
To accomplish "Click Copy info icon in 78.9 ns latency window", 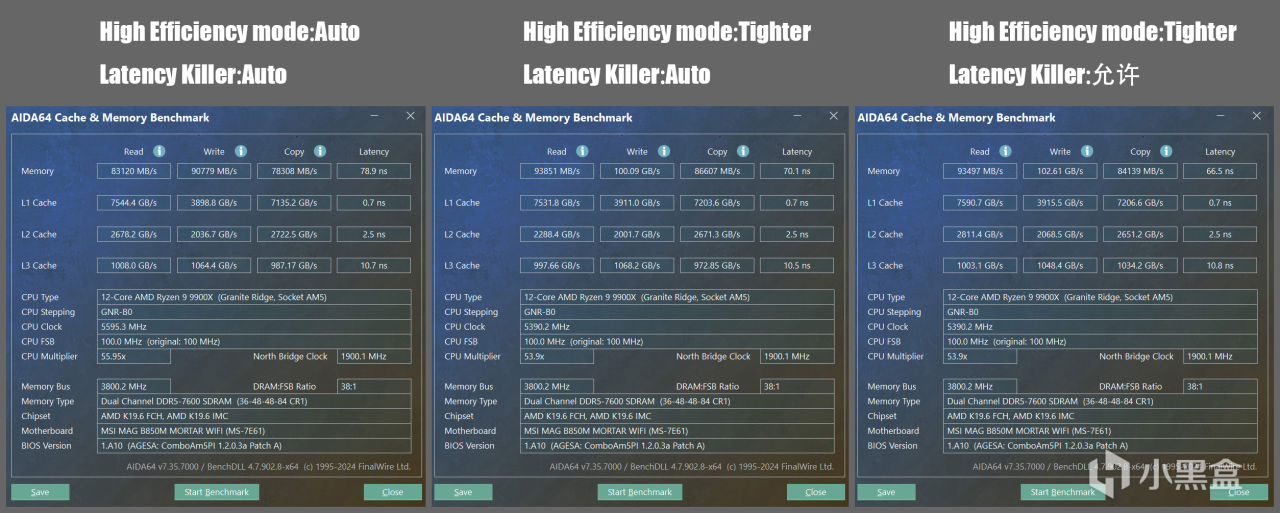I will (320, 151).
